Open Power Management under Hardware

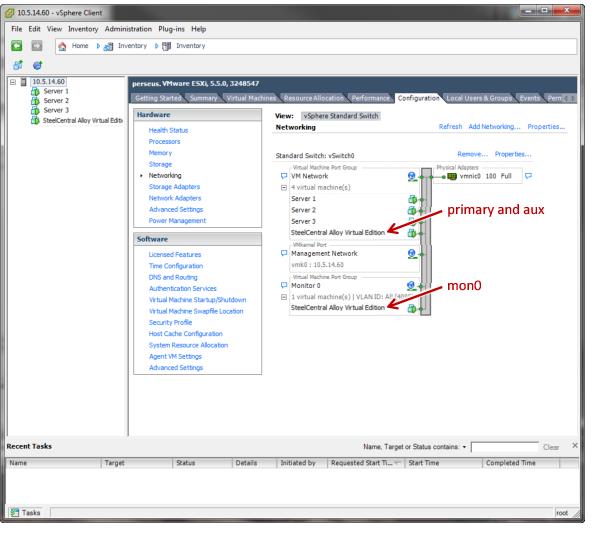(x=177, y=221)
